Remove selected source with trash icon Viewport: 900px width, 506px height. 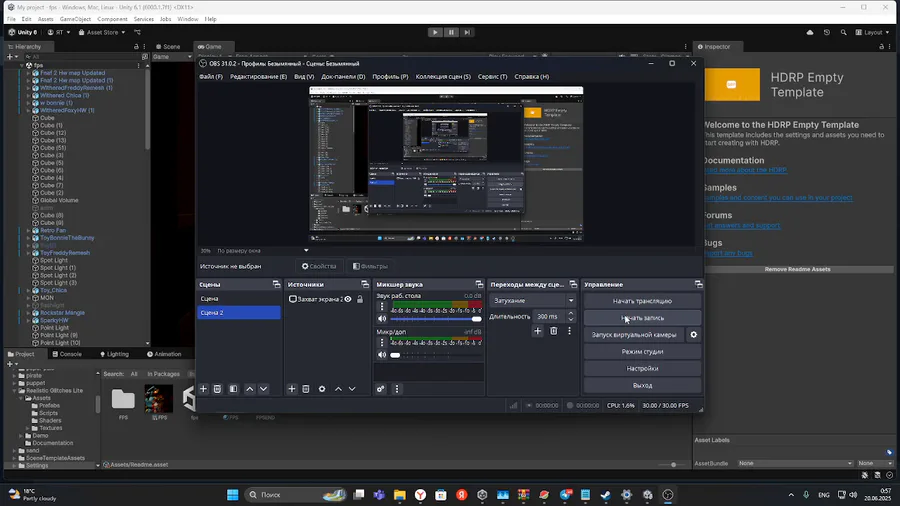[306, 389]
